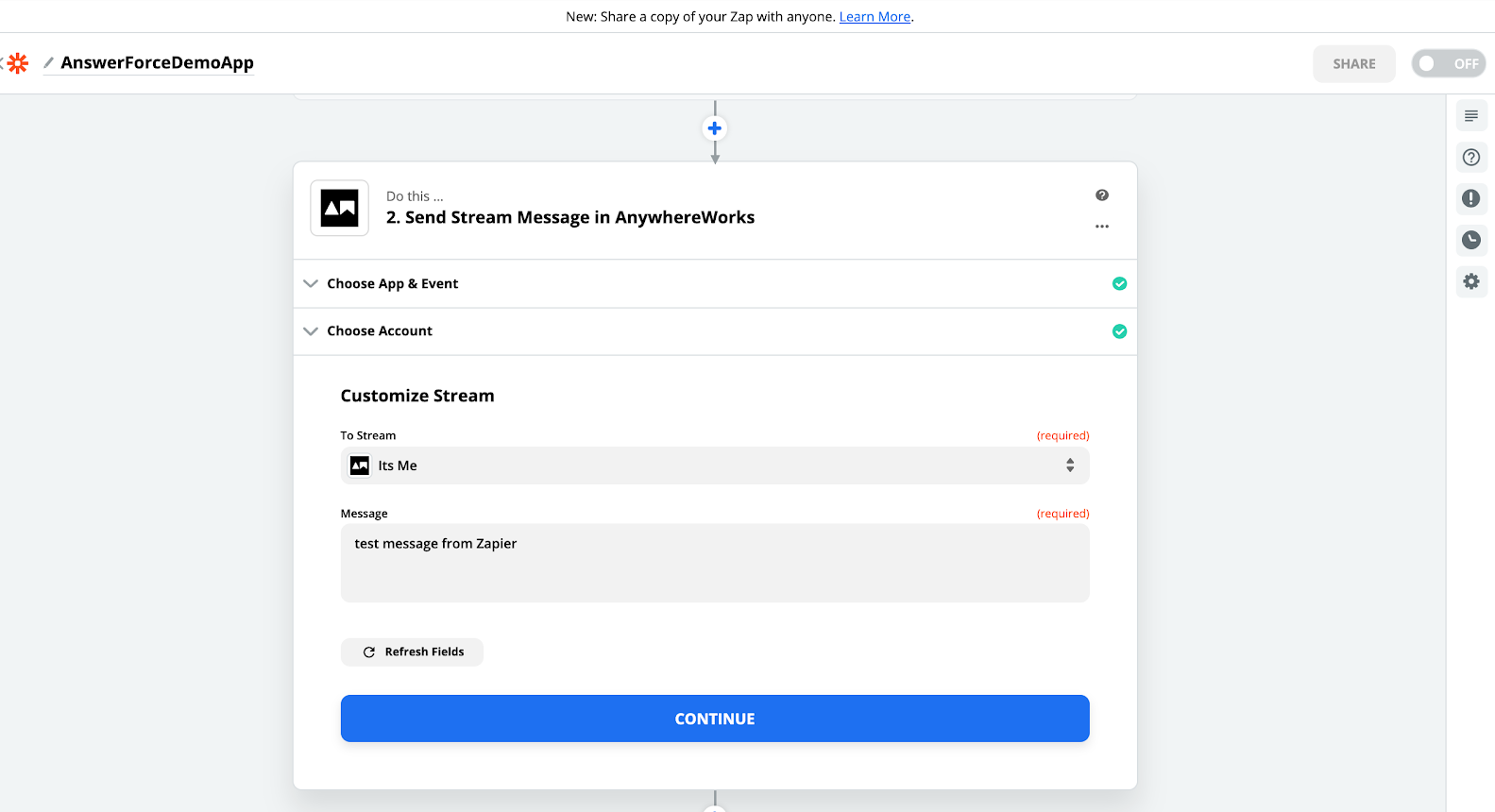Click the step title 'Send Stream Message in AnywhereWorks'
The width and height of the screenshot is (1495, 812).
tap(570, 218)
